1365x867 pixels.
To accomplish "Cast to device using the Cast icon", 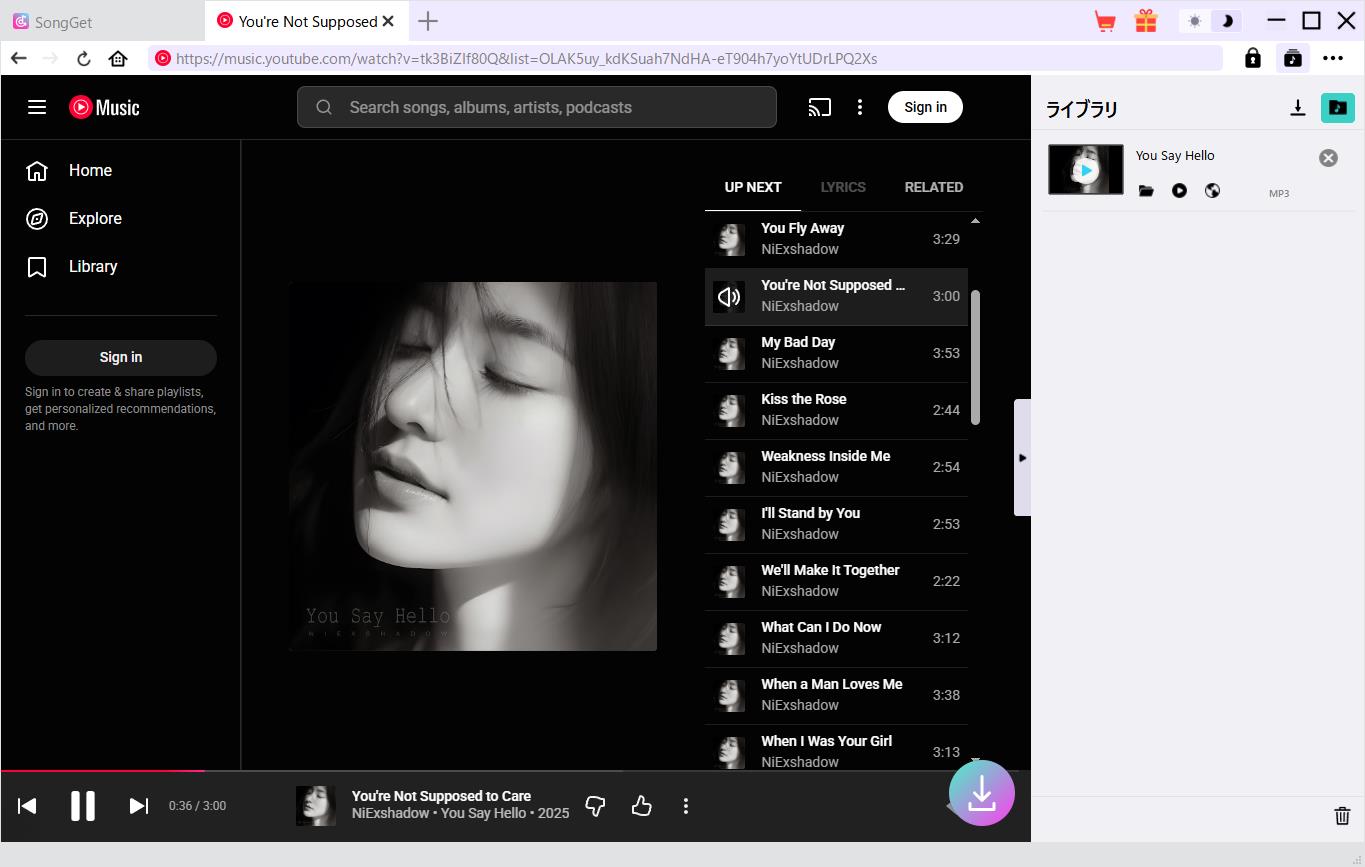I will click(x=820, y=107).
